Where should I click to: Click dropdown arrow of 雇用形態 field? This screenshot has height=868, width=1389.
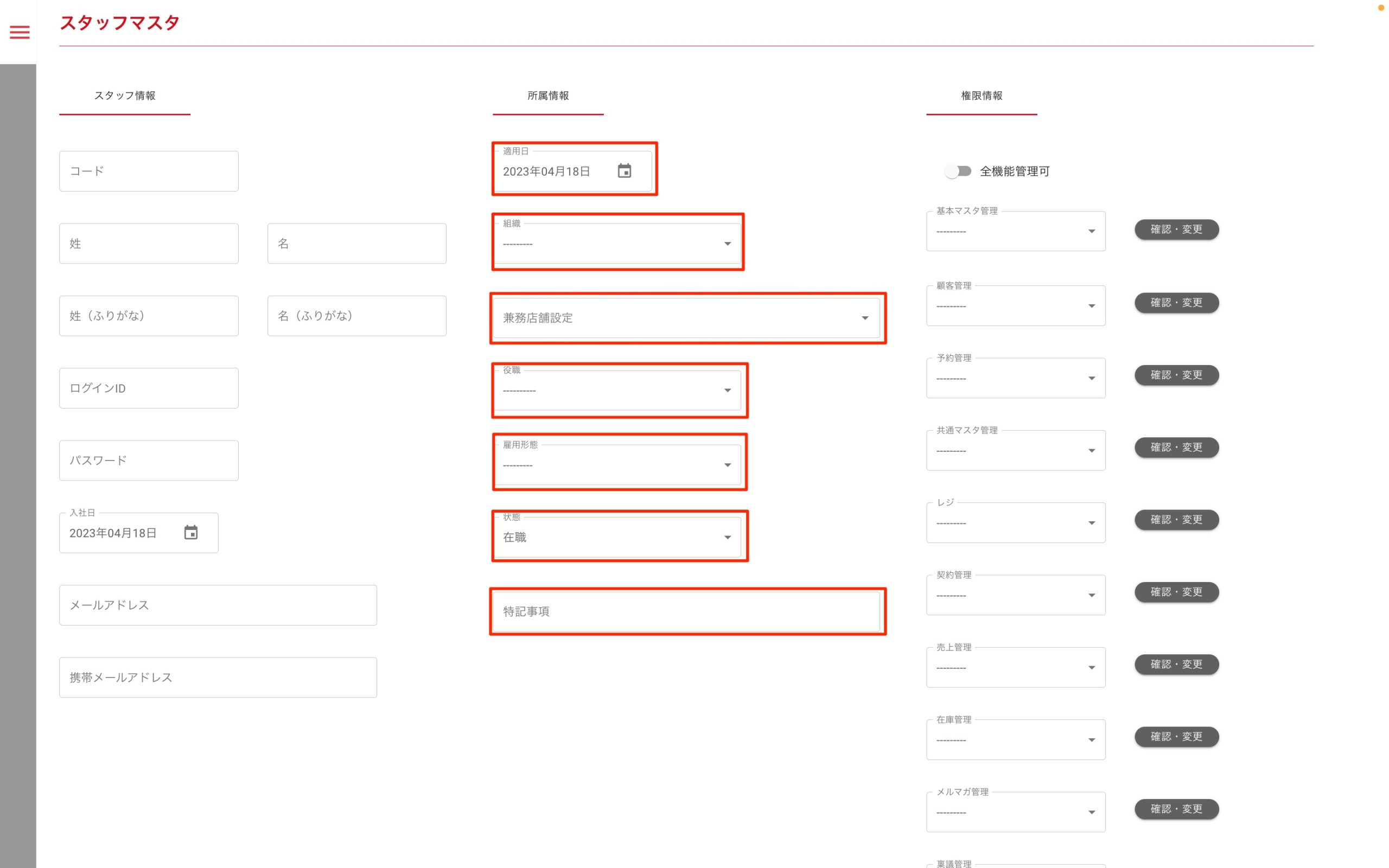tap(727, 465)
